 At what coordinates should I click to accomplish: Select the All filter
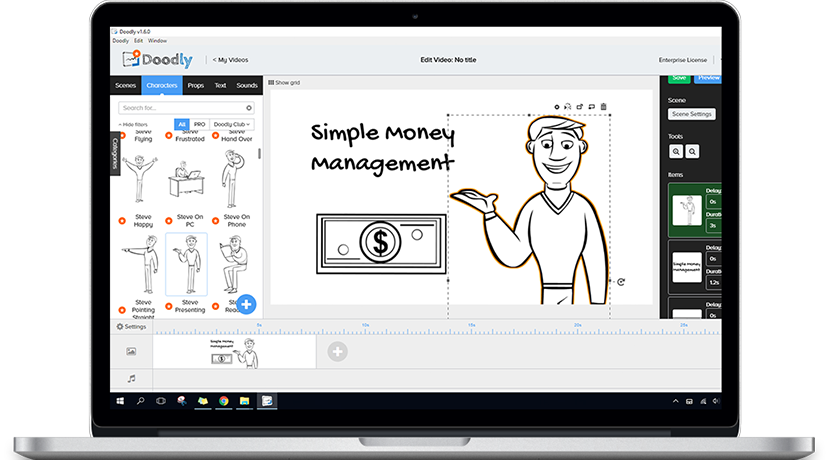(x=182, y=124)
